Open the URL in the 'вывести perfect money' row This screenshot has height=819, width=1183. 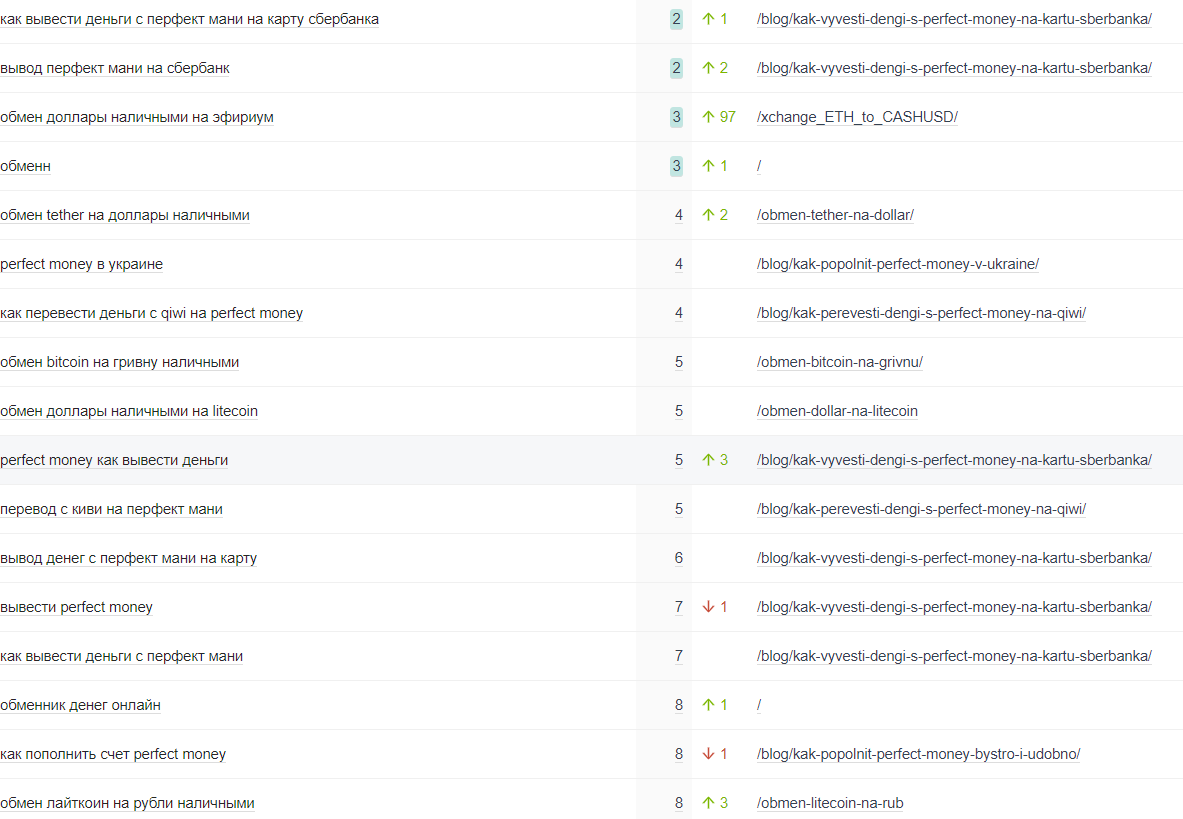954,607
